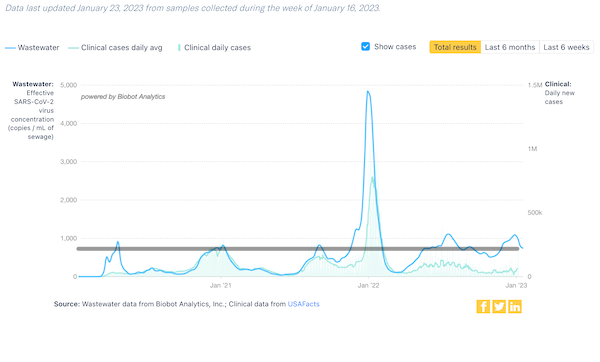The height and width of the screenshot is (362, 600).
Task: Switch to Last 6 weeks view
Action: tap(566, 47)
